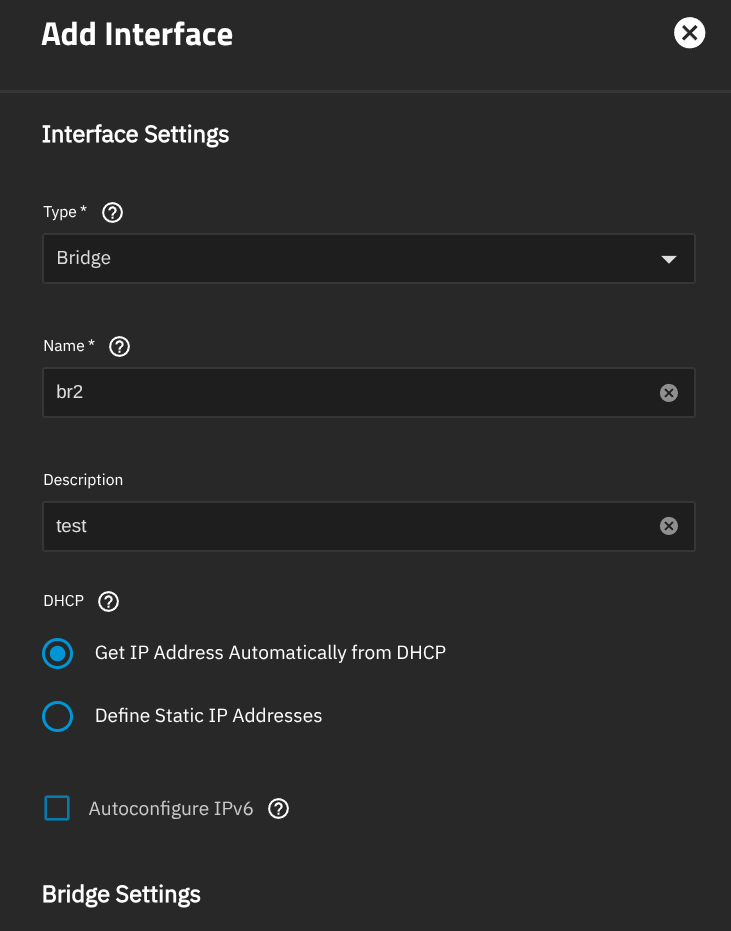Click the Get IP Address Automatically label text

tap(270, 653)
